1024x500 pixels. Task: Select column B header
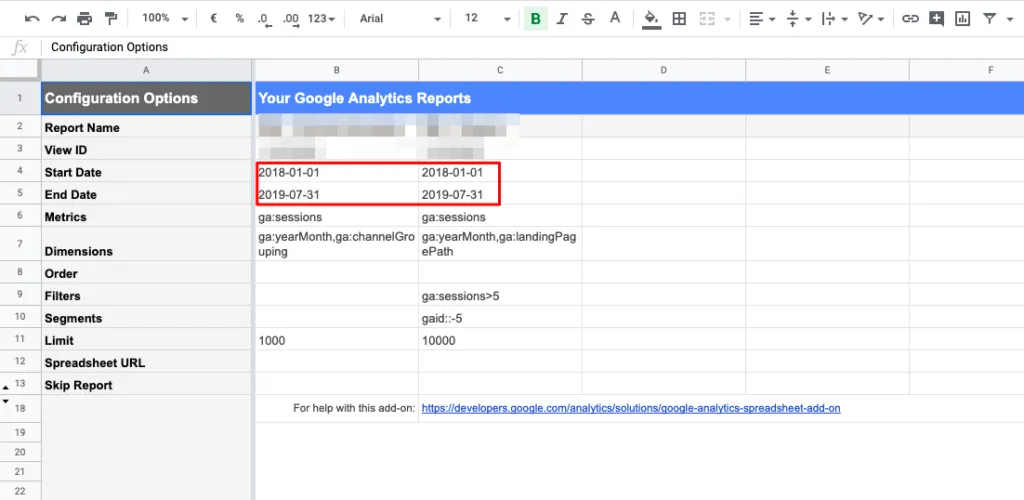tap(336, 70)
